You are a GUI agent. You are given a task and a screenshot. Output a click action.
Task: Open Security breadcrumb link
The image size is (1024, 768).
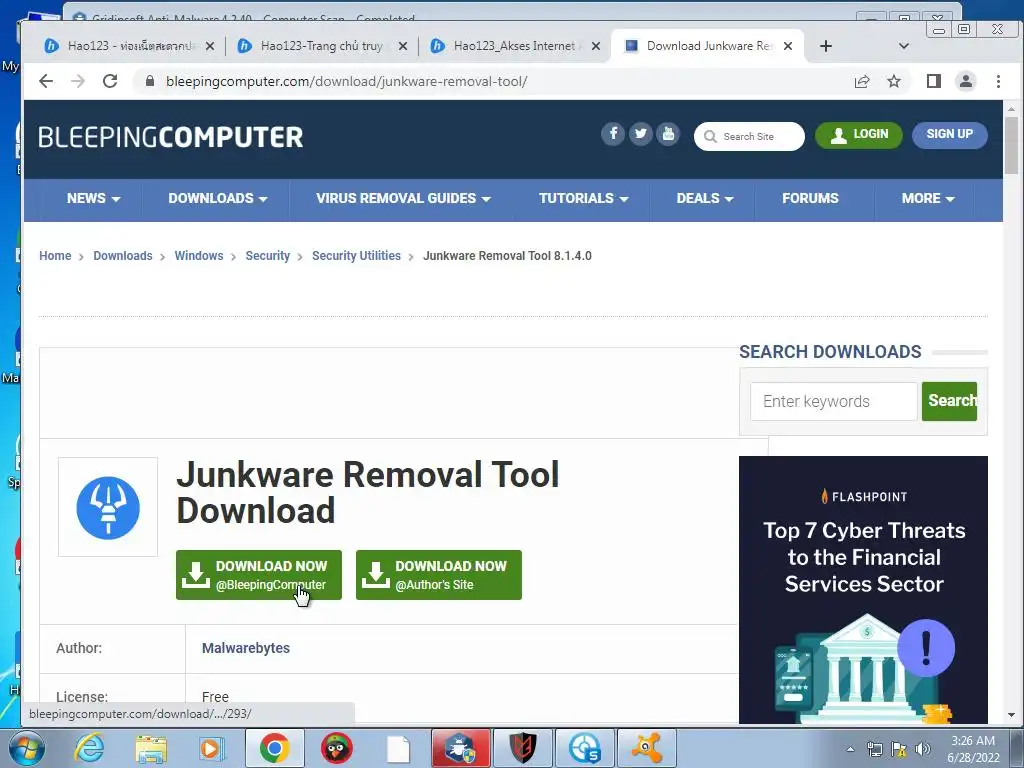[268, 256]
